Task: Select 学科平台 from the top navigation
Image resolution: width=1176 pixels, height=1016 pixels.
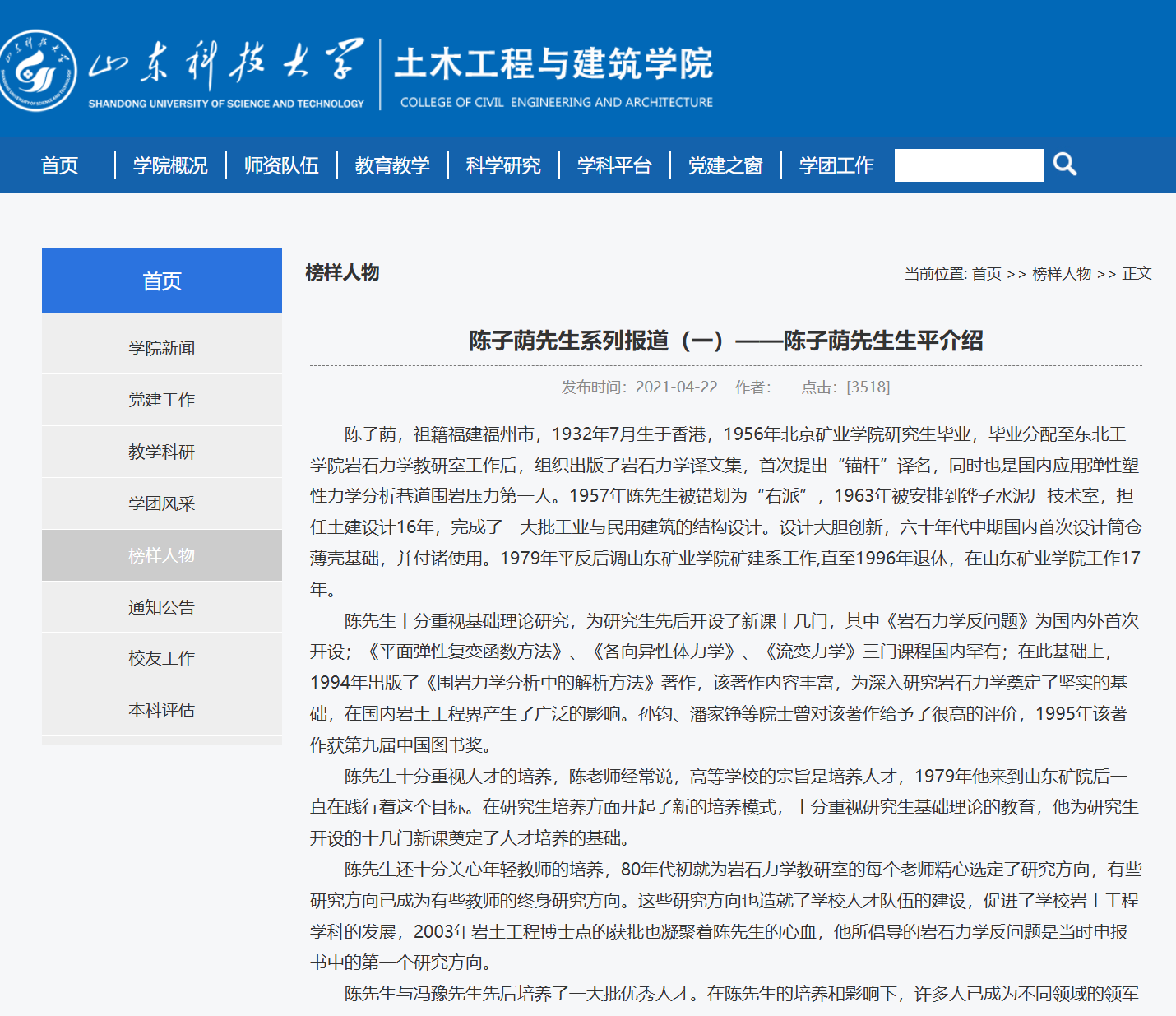Action: click(x=614, y=165)
